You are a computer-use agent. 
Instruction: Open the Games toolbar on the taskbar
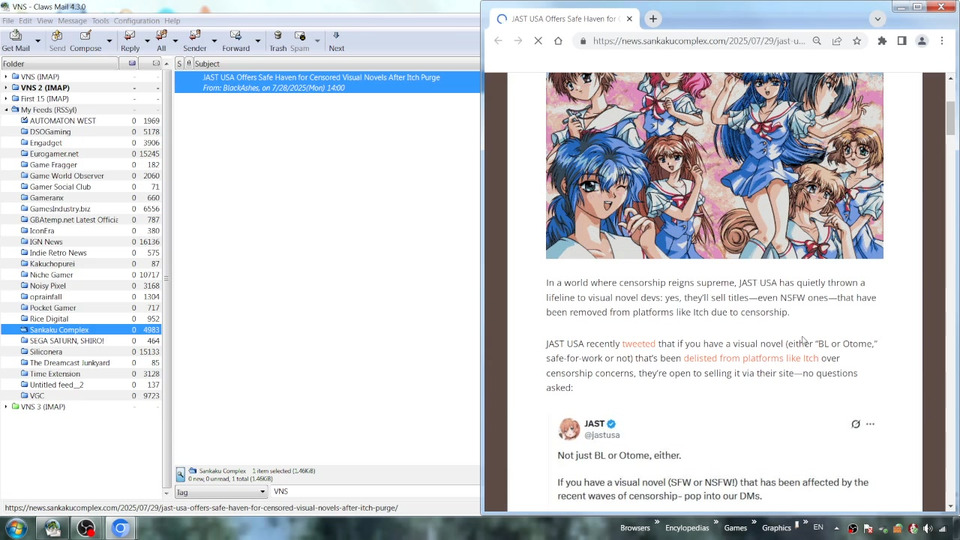tap(735, 528)
